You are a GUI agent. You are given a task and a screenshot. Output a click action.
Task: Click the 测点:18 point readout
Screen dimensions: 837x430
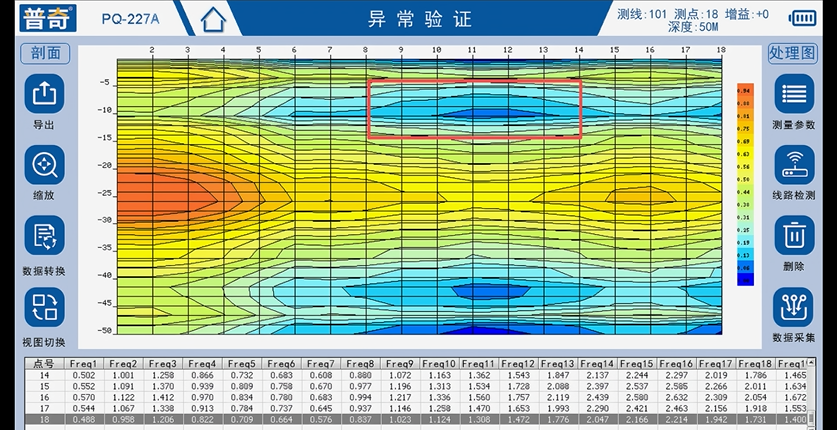[x=696, y=14]
